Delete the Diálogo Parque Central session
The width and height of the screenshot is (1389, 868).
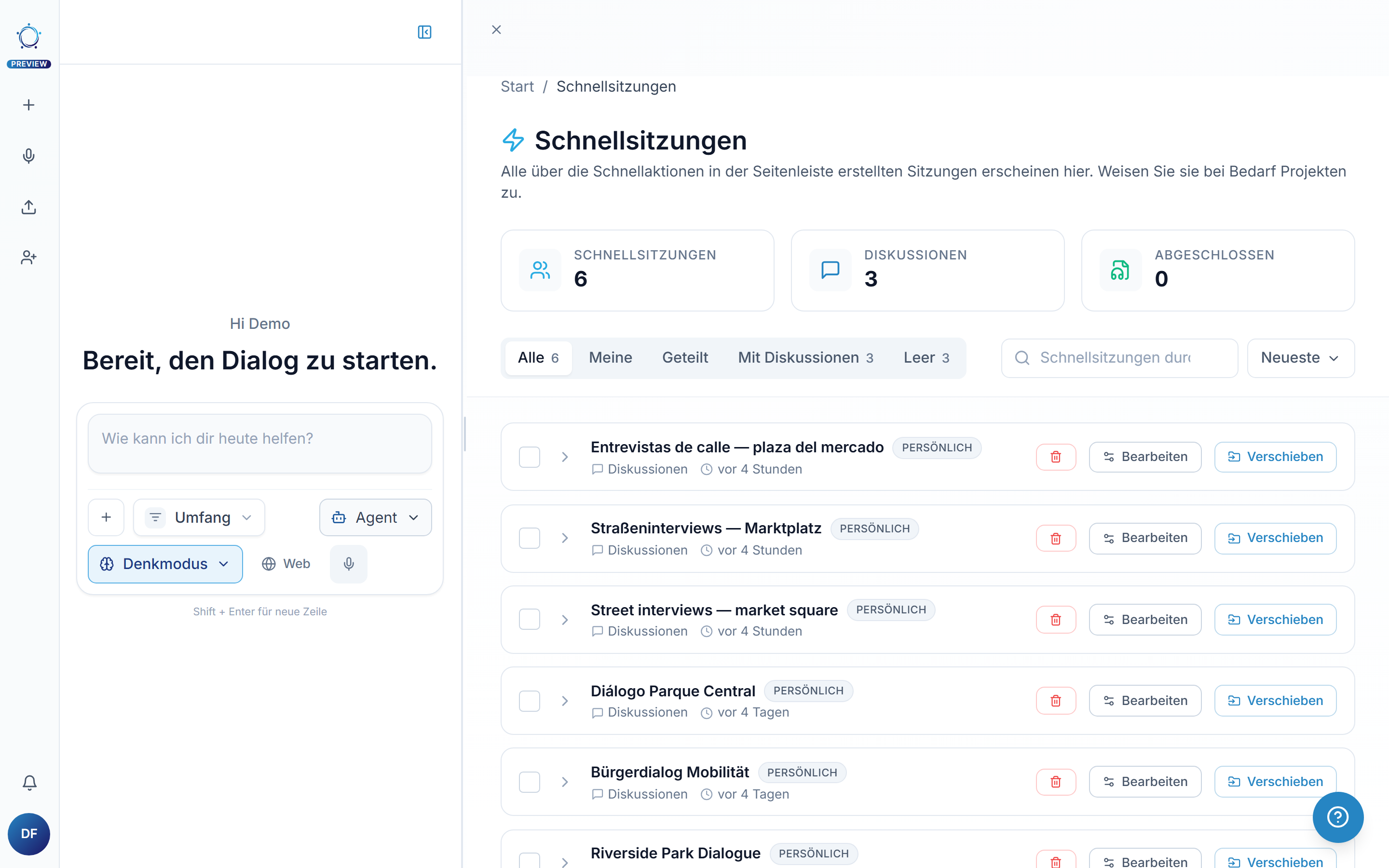pos(1056,700)
